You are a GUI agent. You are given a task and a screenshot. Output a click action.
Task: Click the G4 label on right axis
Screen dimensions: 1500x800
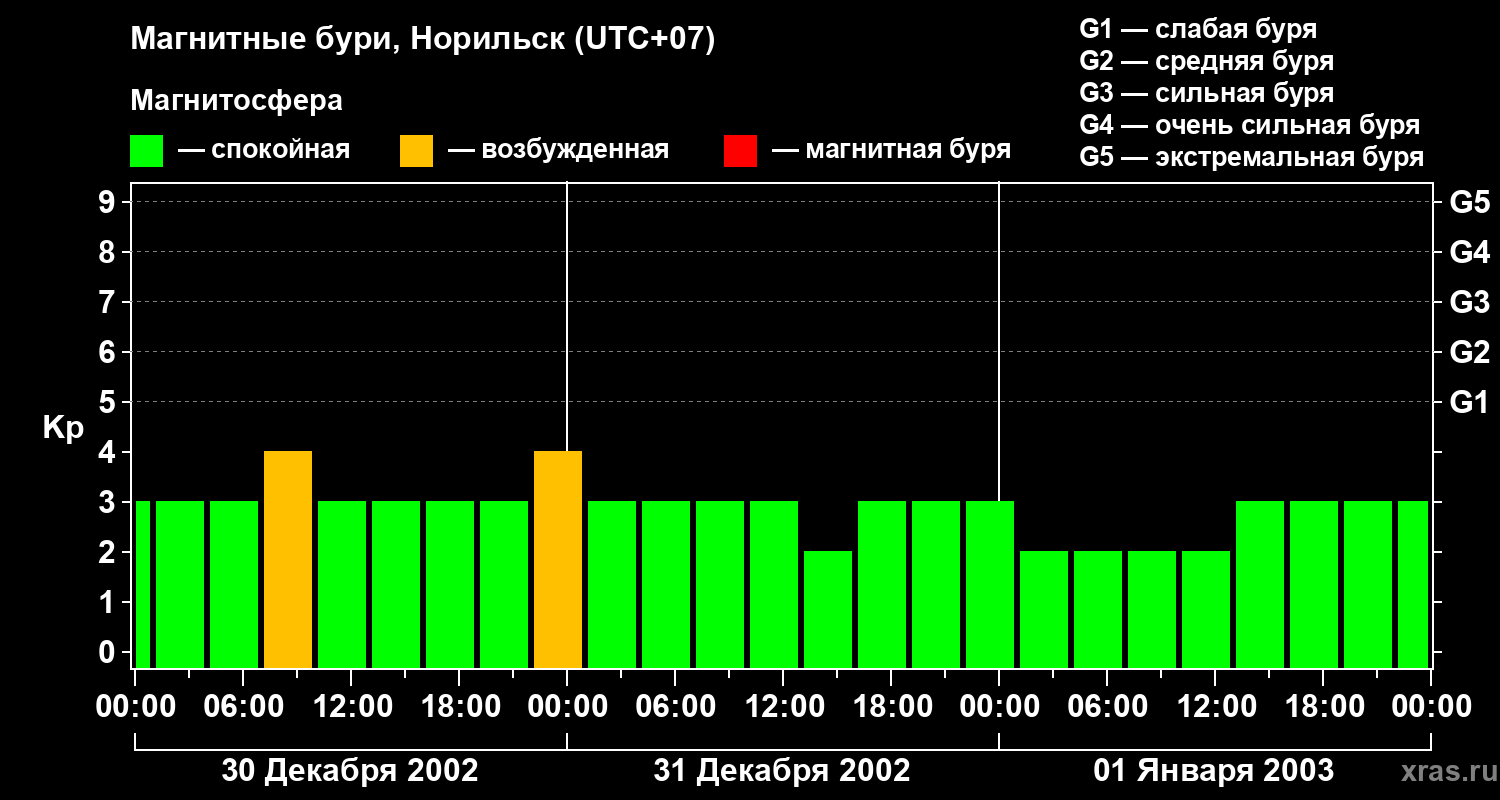[x=1470, y=252]
